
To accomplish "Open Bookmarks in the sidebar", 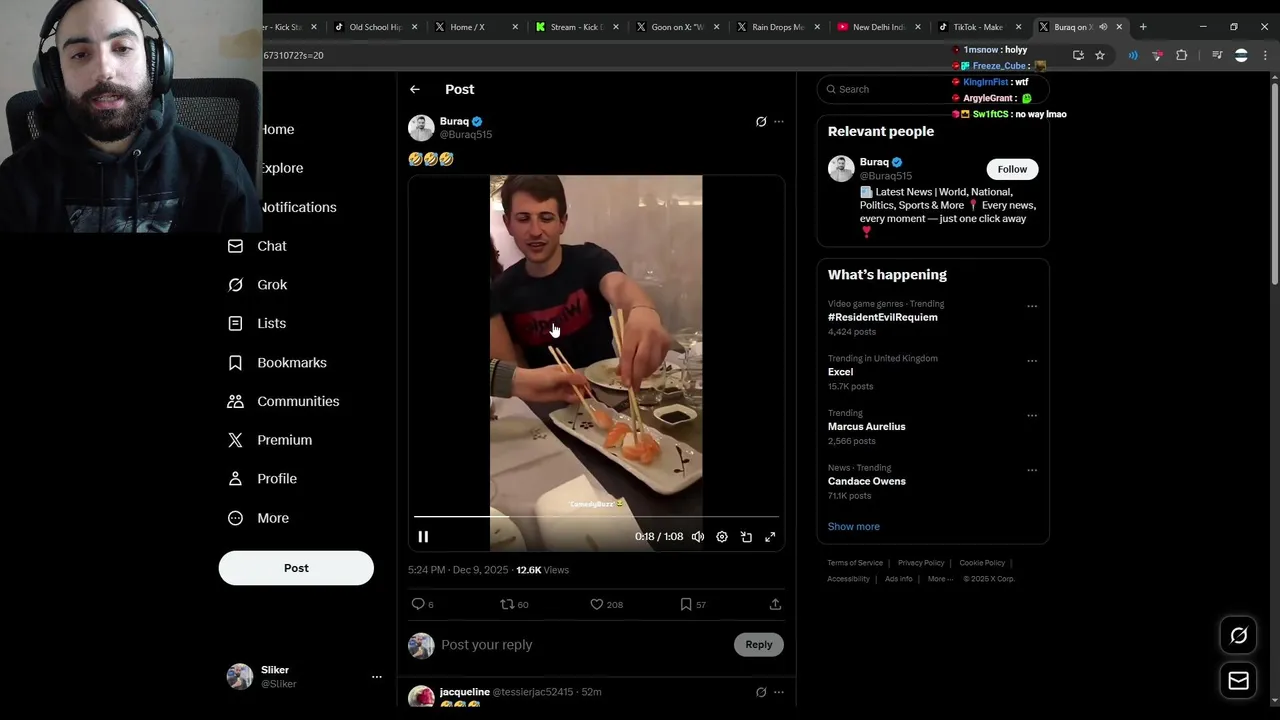I will tap(291, 362).
